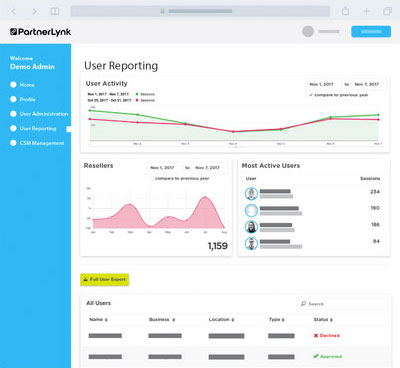
Task: Open a new tab with plus icon
Action: pos(366,11)
